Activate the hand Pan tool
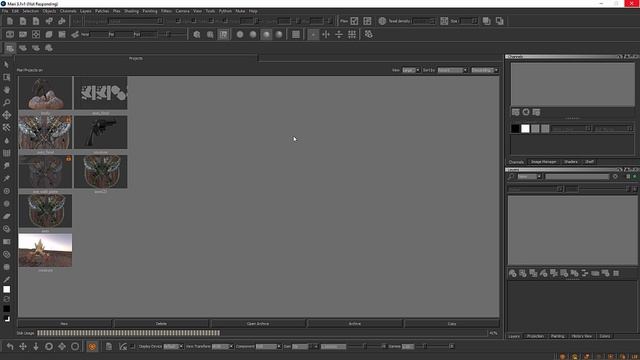The width and height of the screenshot is (640, 360). pyautogui.click(x=7, y=90)
